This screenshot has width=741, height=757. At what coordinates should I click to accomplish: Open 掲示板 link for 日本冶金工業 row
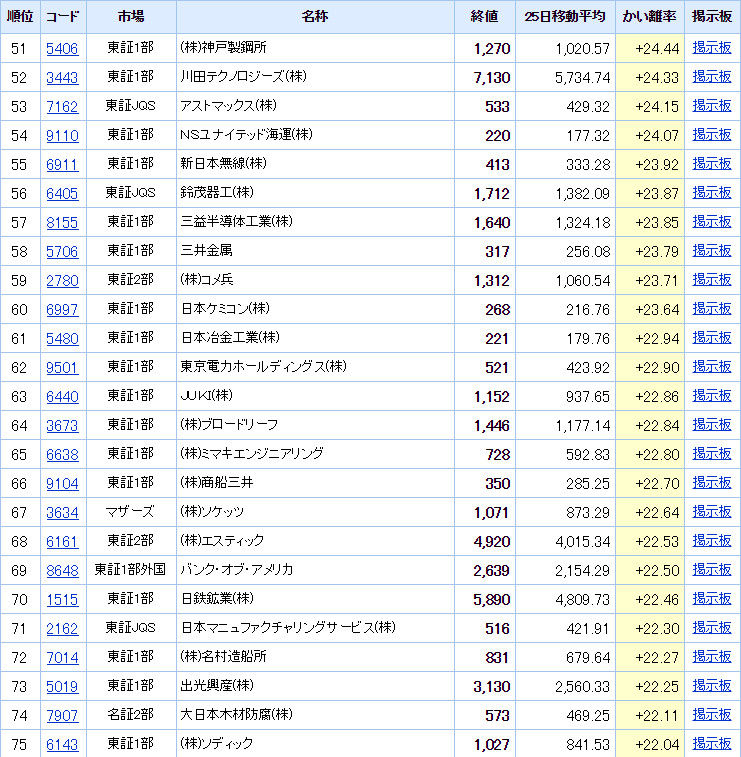(712, 337)
